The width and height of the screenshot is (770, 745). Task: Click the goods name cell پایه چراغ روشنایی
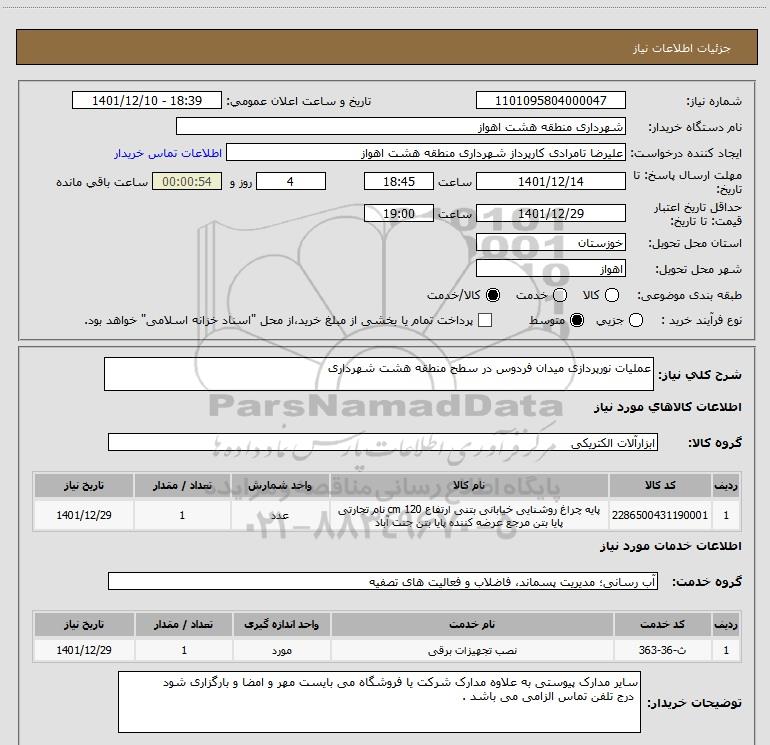click(469, 516)
